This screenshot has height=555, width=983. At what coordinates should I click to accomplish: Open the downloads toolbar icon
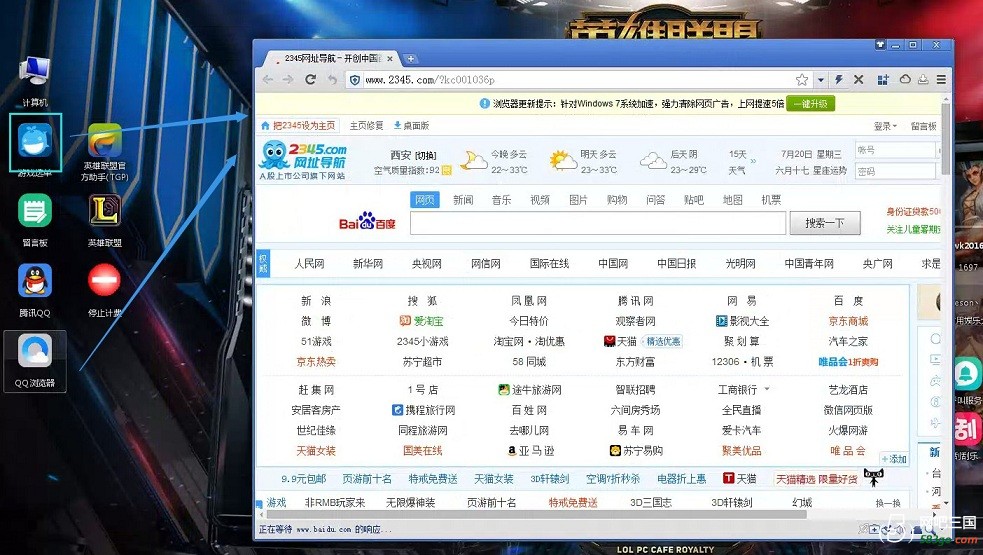923,80
